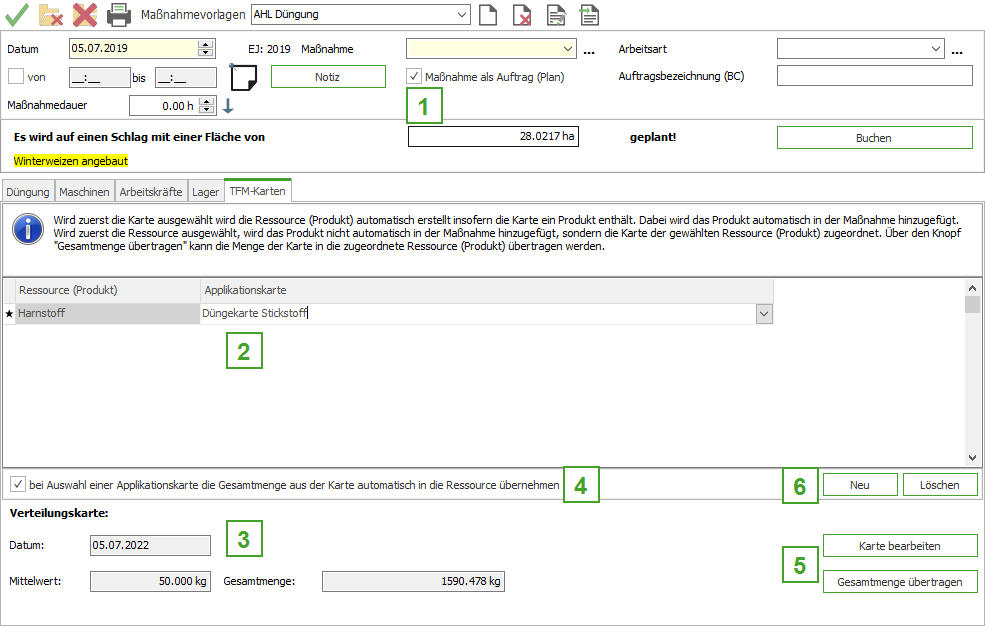This screenshot has width=985, height=629.
Task: Click the blue down arrow next to Maßnahmedauer
Action: click(x=228, y=106)
